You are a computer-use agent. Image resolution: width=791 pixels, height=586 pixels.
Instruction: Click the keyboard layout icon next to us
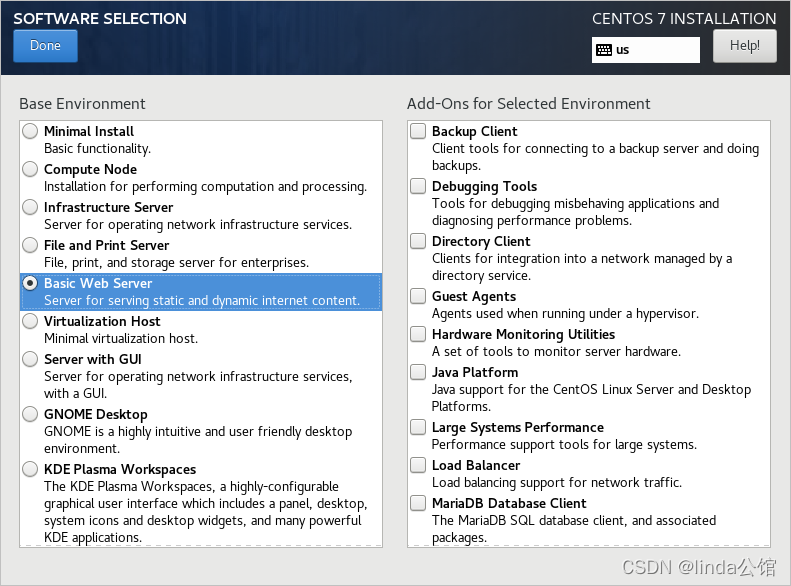pos(604,50)
